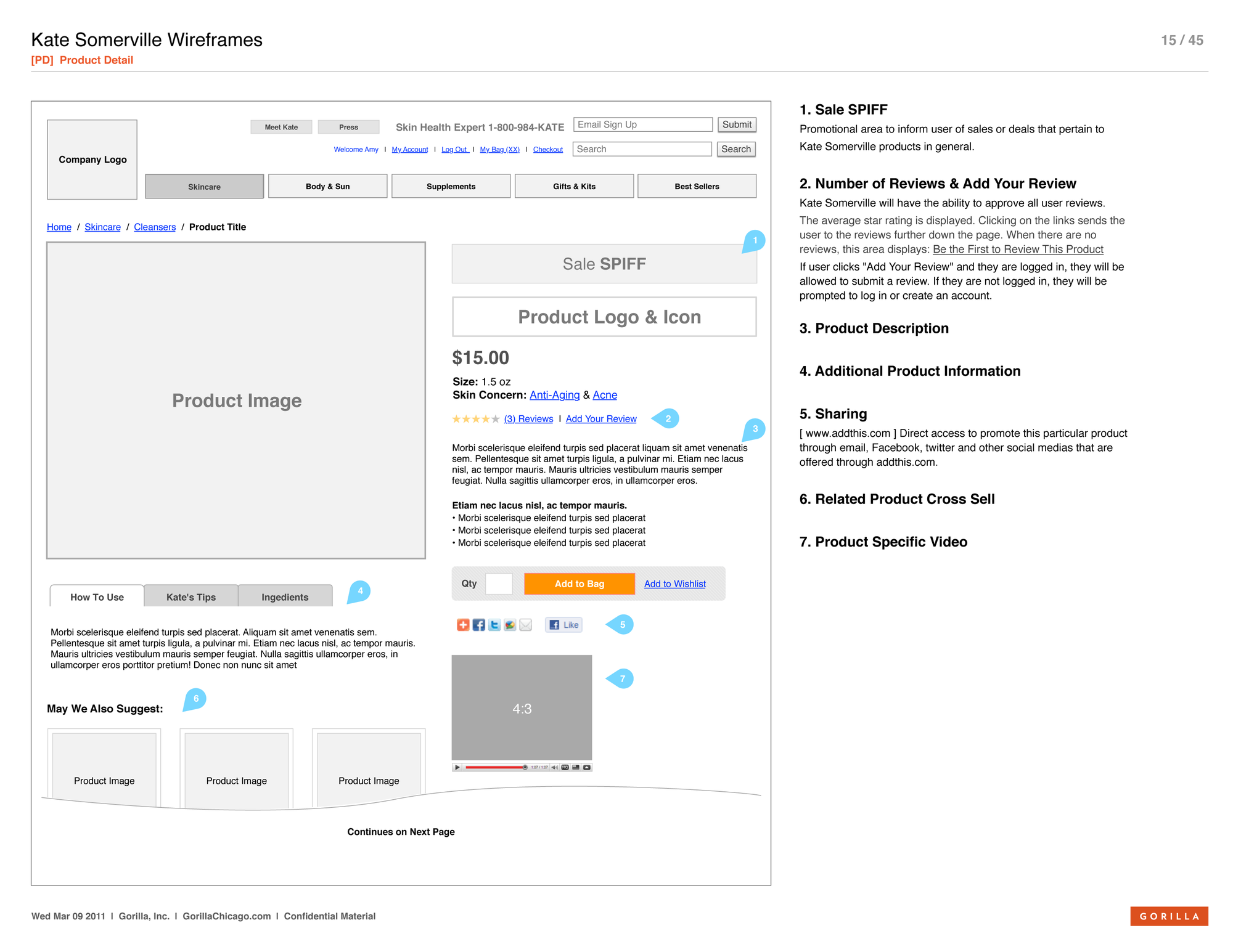Click the Add to Wishlist link
This screenshot has height=952, width=1233.
675,584
